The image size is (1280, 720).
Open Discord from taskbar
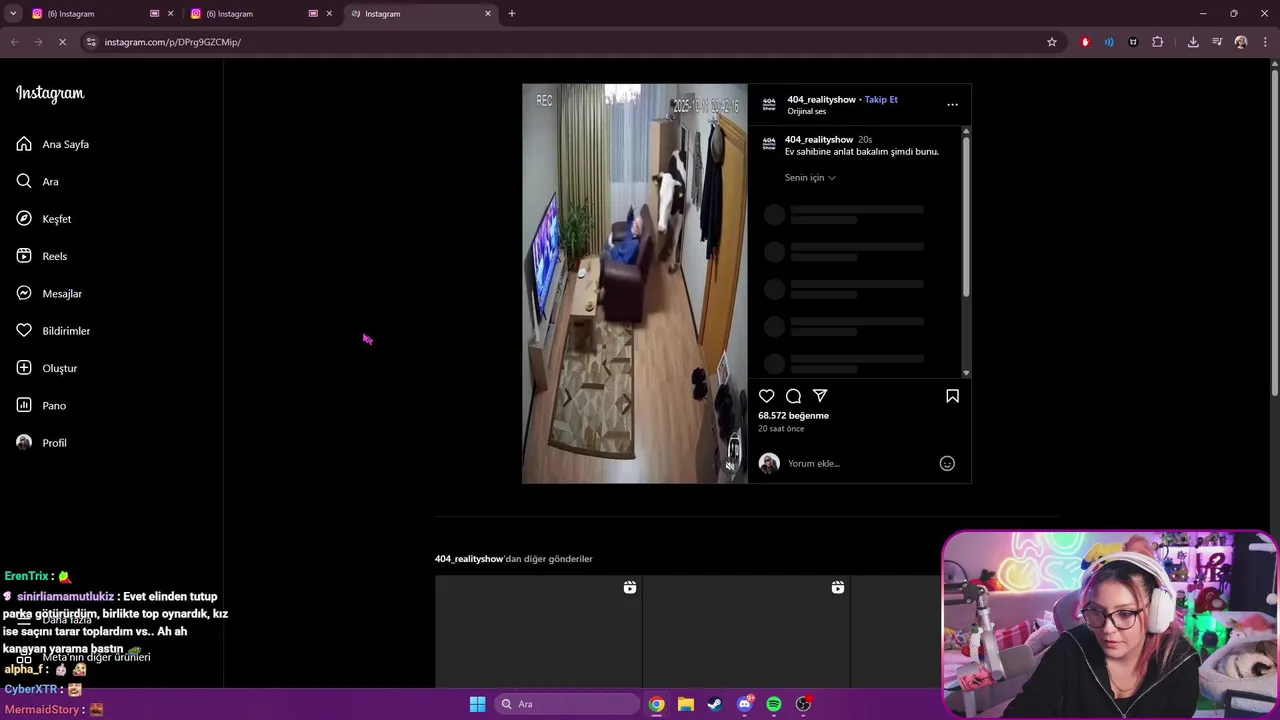click(744, 704)
